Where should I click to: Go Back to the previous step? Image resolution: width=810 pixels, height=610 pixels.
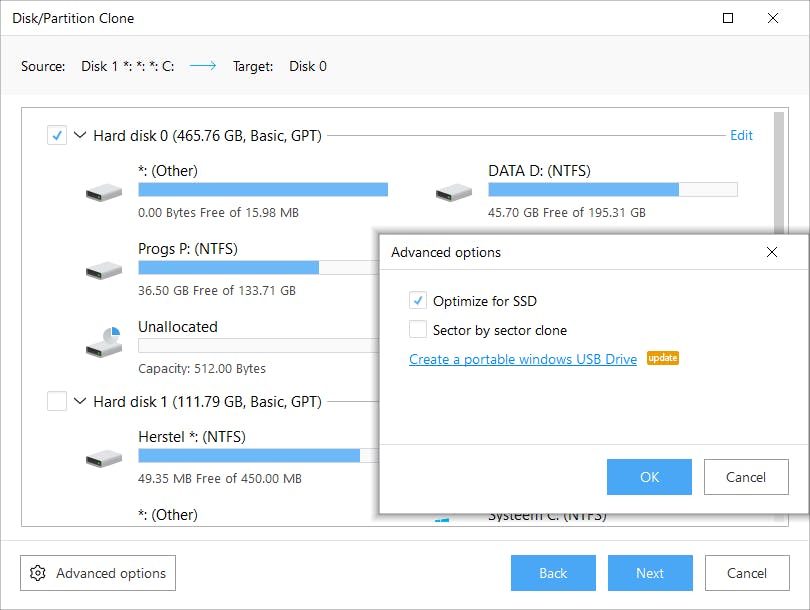553,573
